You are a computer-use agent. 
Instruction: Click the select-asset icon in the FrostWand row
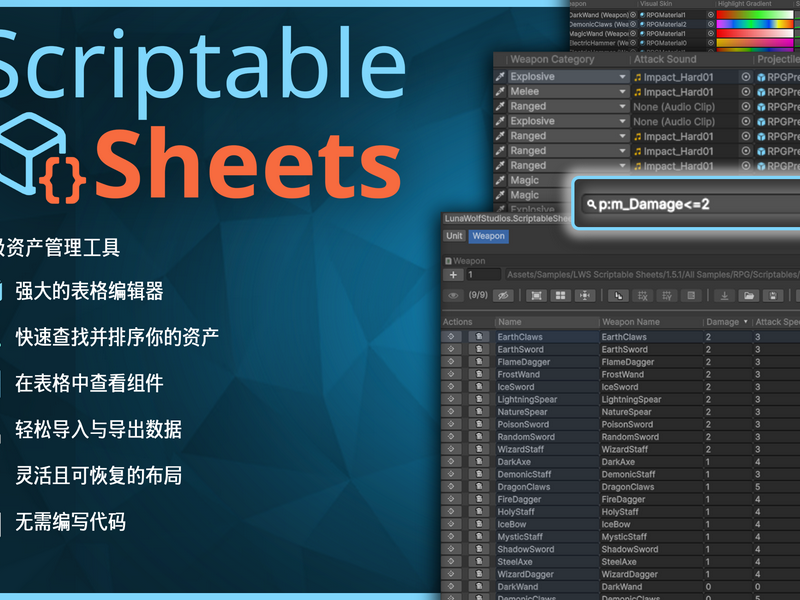pos(451,374)
